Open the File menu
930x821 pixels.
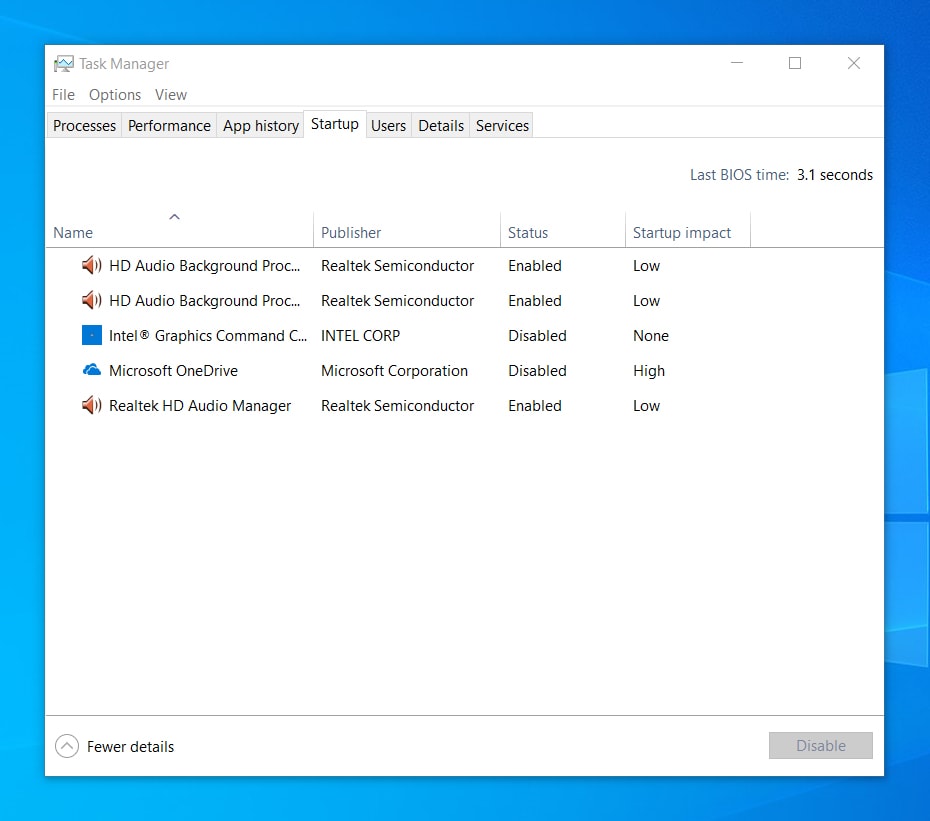[63, 95]
